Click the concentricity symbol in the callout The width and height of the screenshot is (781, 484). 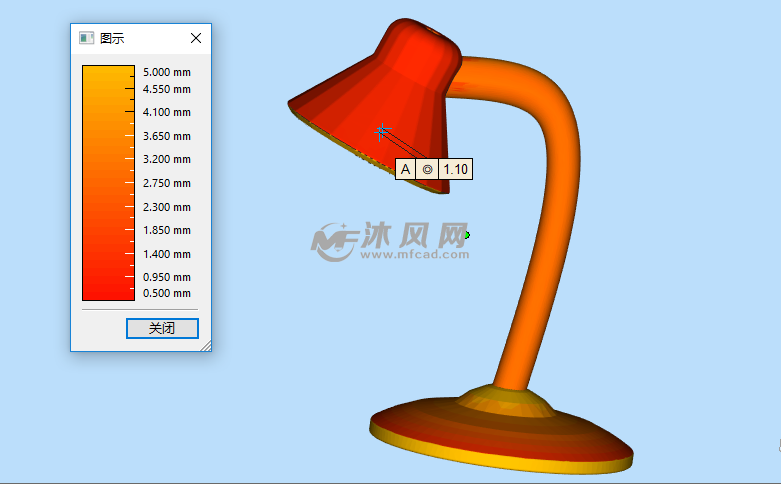[428, 169]
